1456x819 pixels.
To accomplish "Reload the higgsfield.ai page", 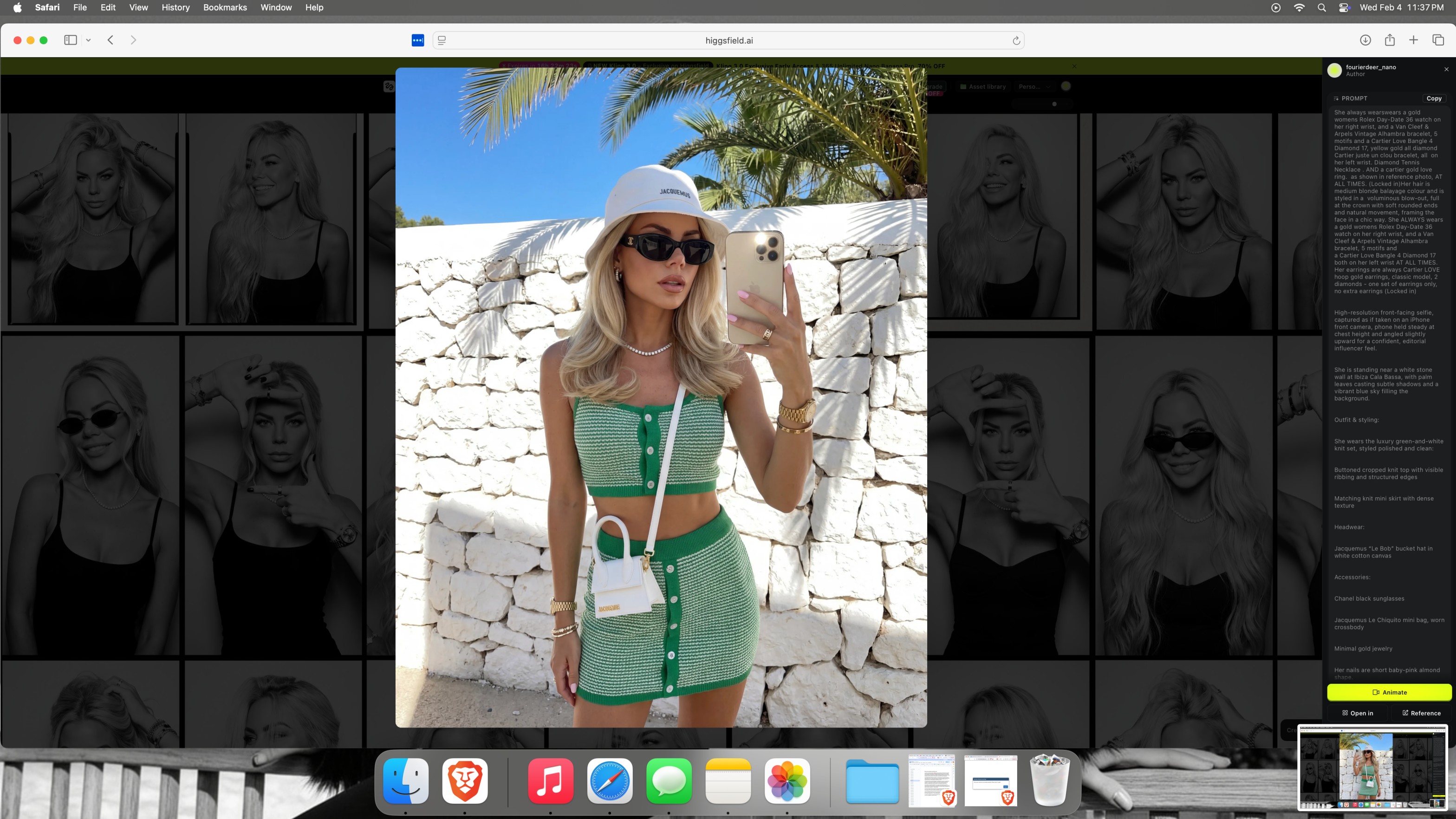I will [1016, 41].
